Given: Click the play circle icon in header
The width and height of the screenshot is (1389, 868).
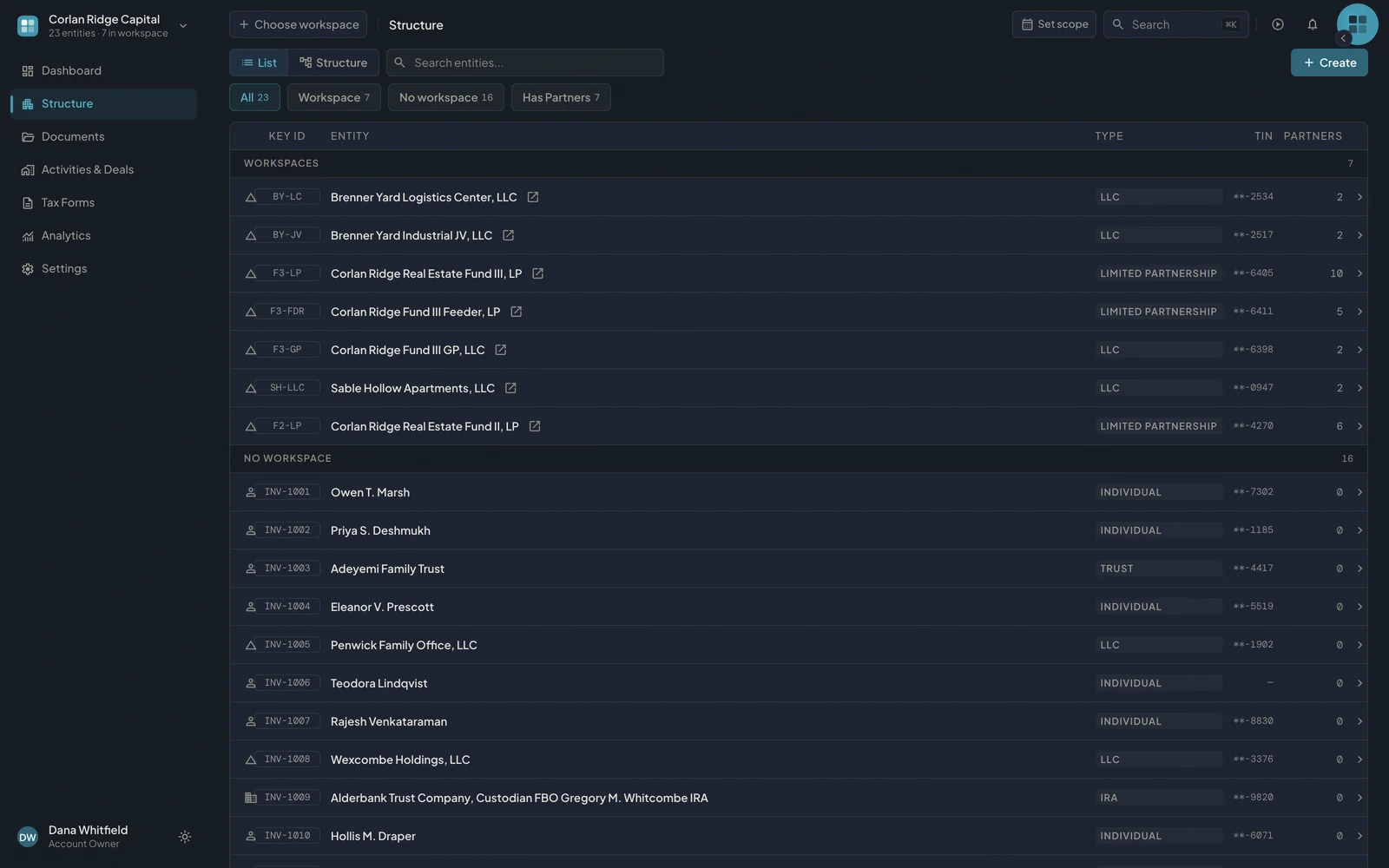Looking at the screenshot, I should tap(1278, 24).
